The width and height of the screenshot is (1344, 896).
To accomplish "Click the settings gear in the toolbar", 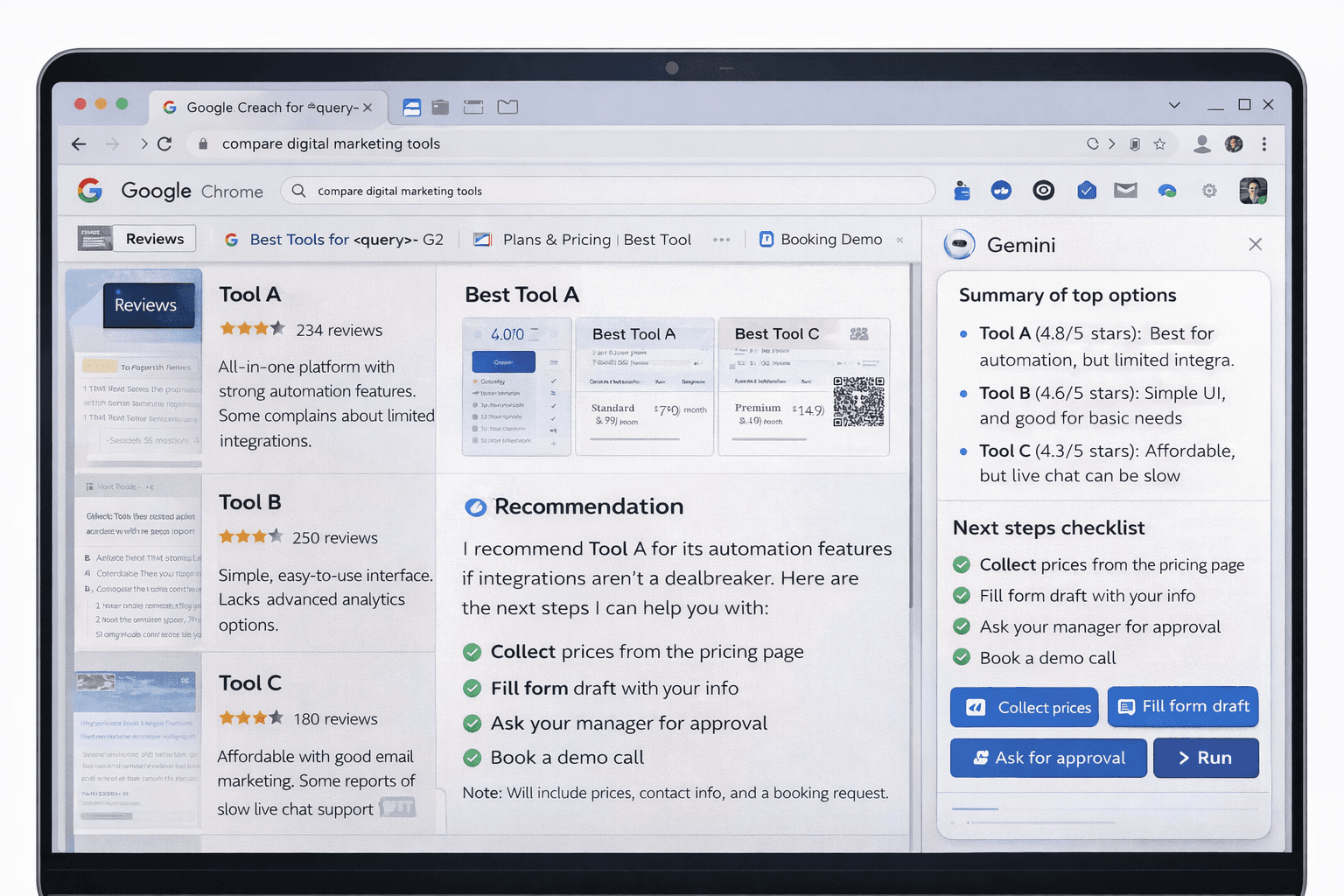I will 1209,191.
